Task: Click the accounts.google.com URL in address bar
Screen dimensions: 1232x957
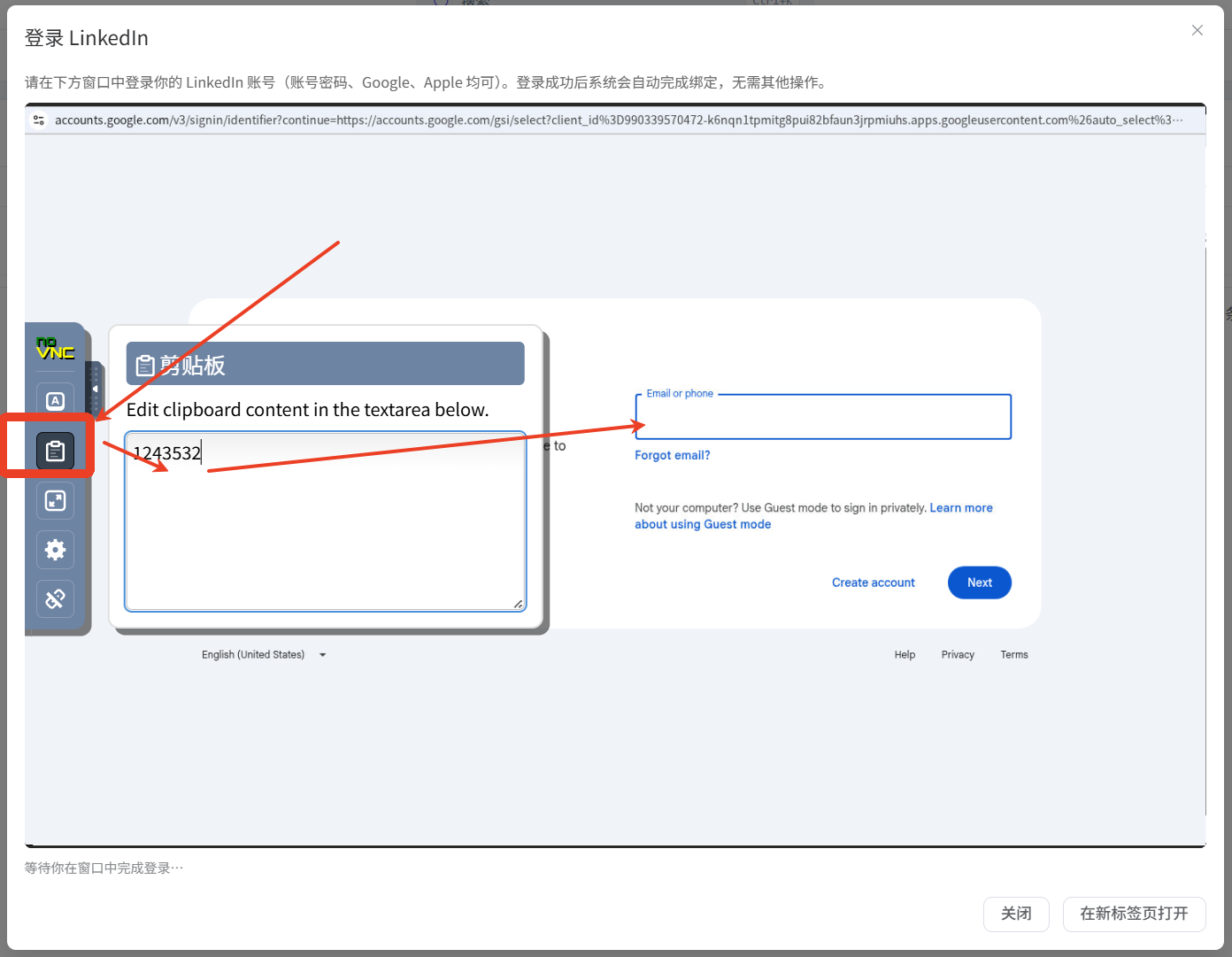Action: tap(619, 120)
